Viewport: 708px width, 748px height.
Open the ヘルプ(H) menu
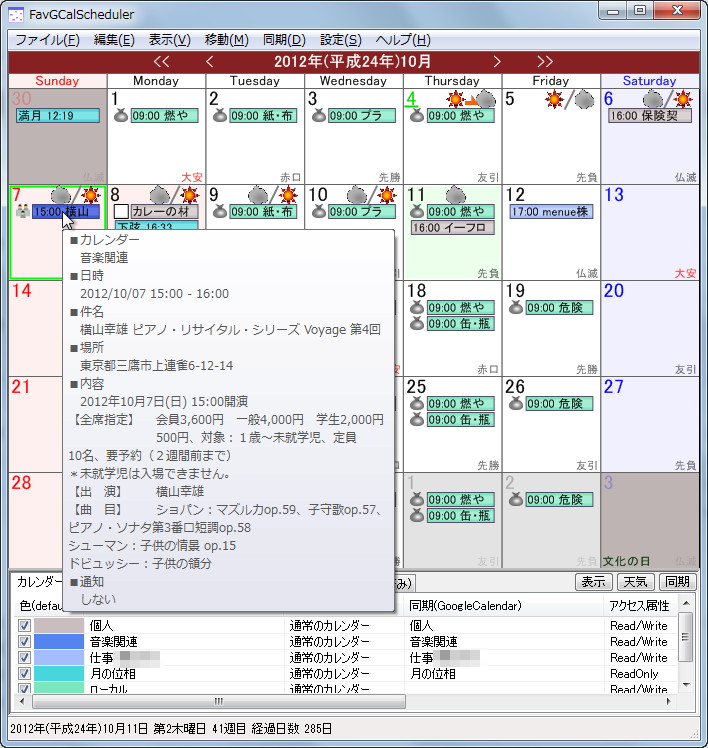click(x=403, y=40)
